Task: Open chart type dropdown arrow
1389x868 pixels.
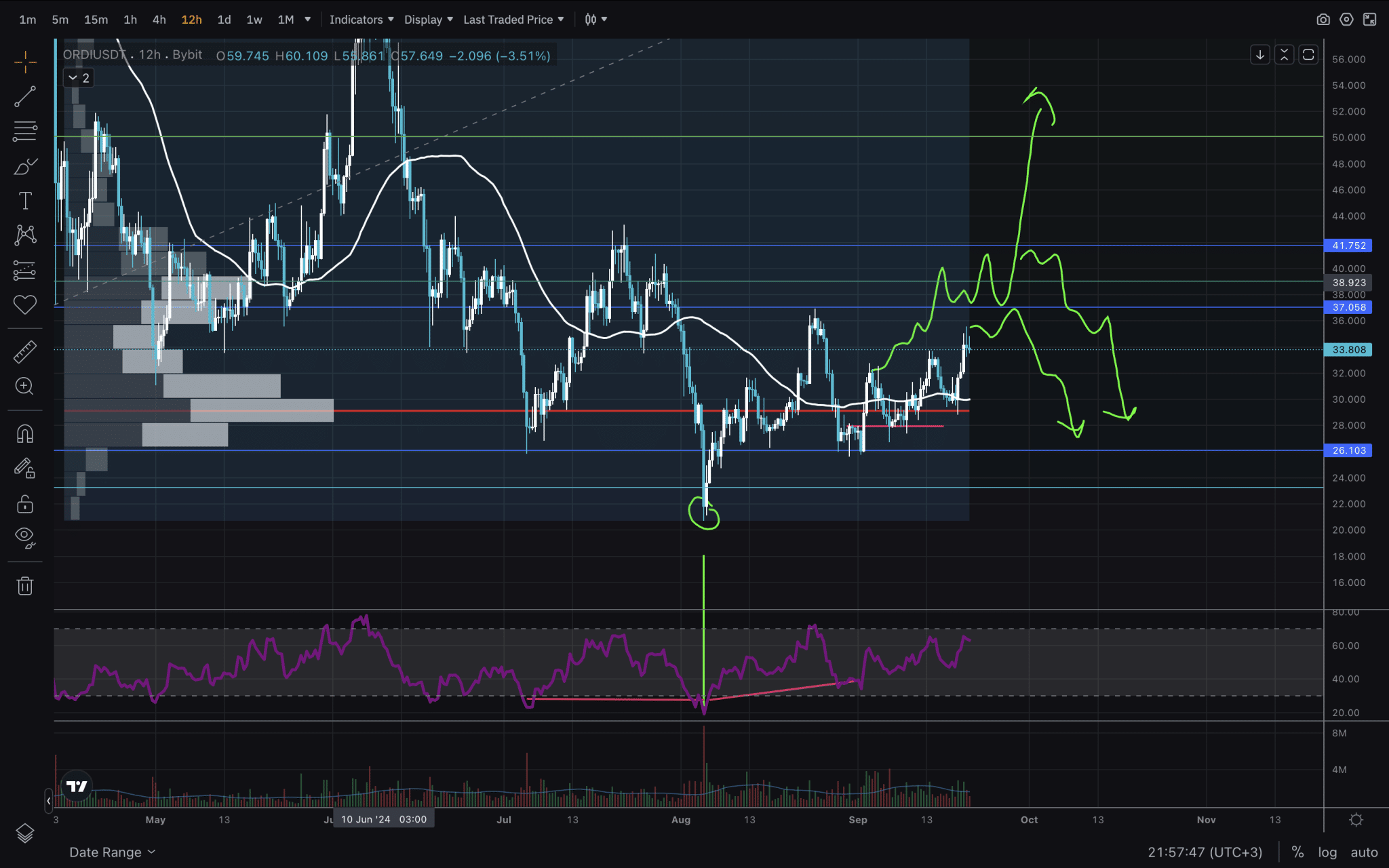Action: click(x=604, y=20)
